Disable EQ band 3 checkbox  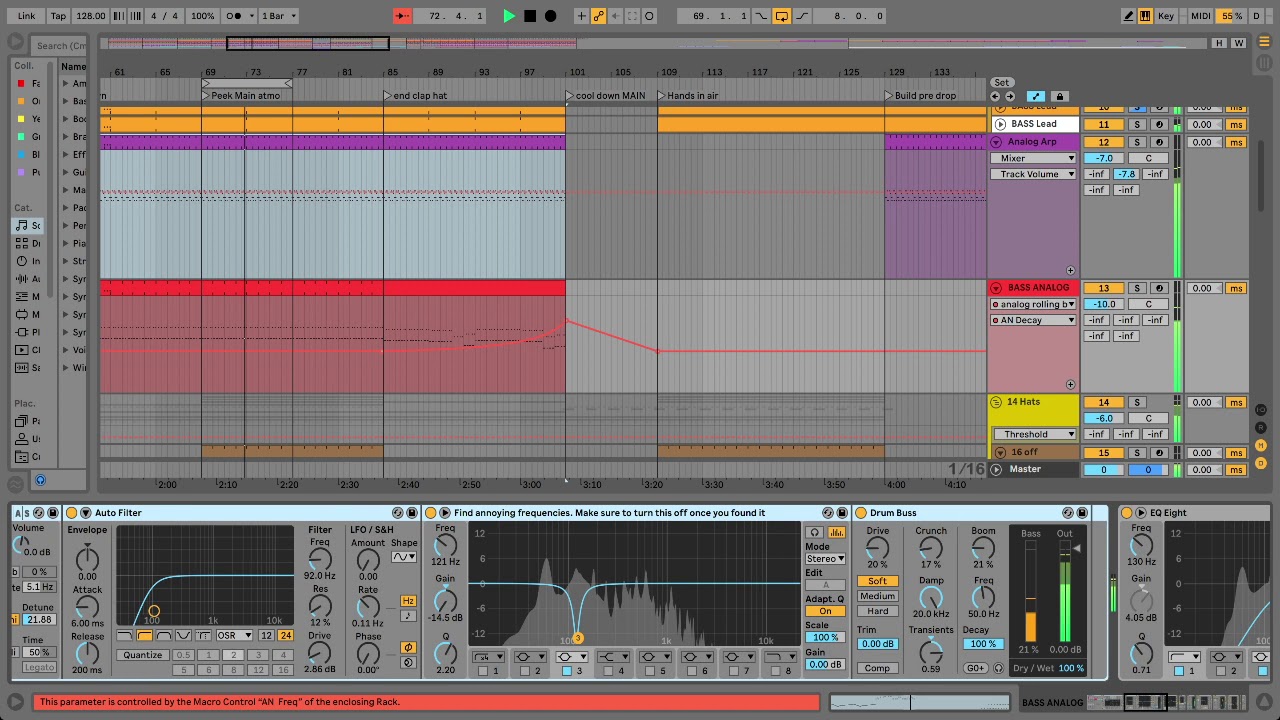[567, 671]
